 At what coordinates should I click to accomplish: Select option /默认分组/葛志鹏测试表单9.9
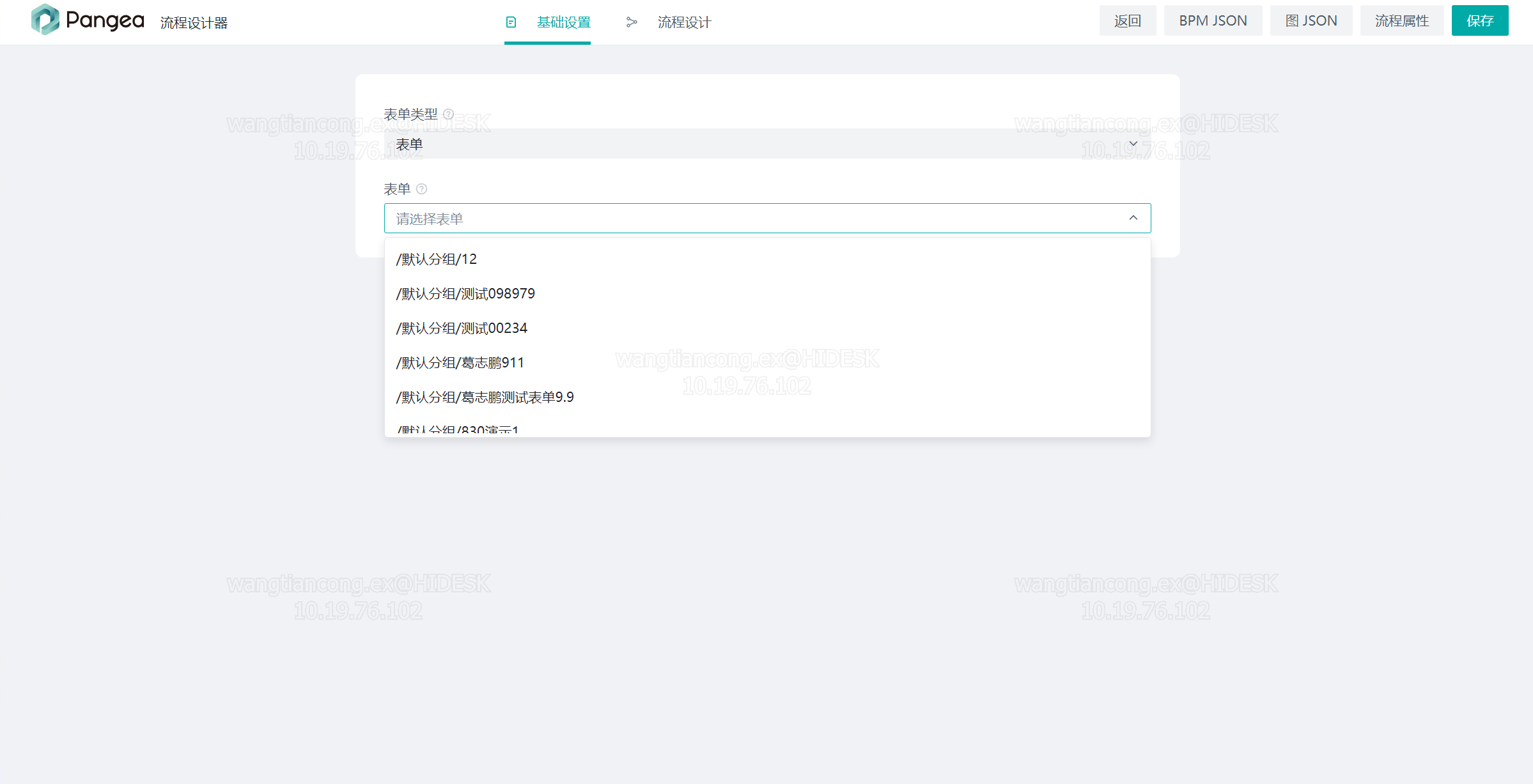pyautogui.click(x=767, y=397)
